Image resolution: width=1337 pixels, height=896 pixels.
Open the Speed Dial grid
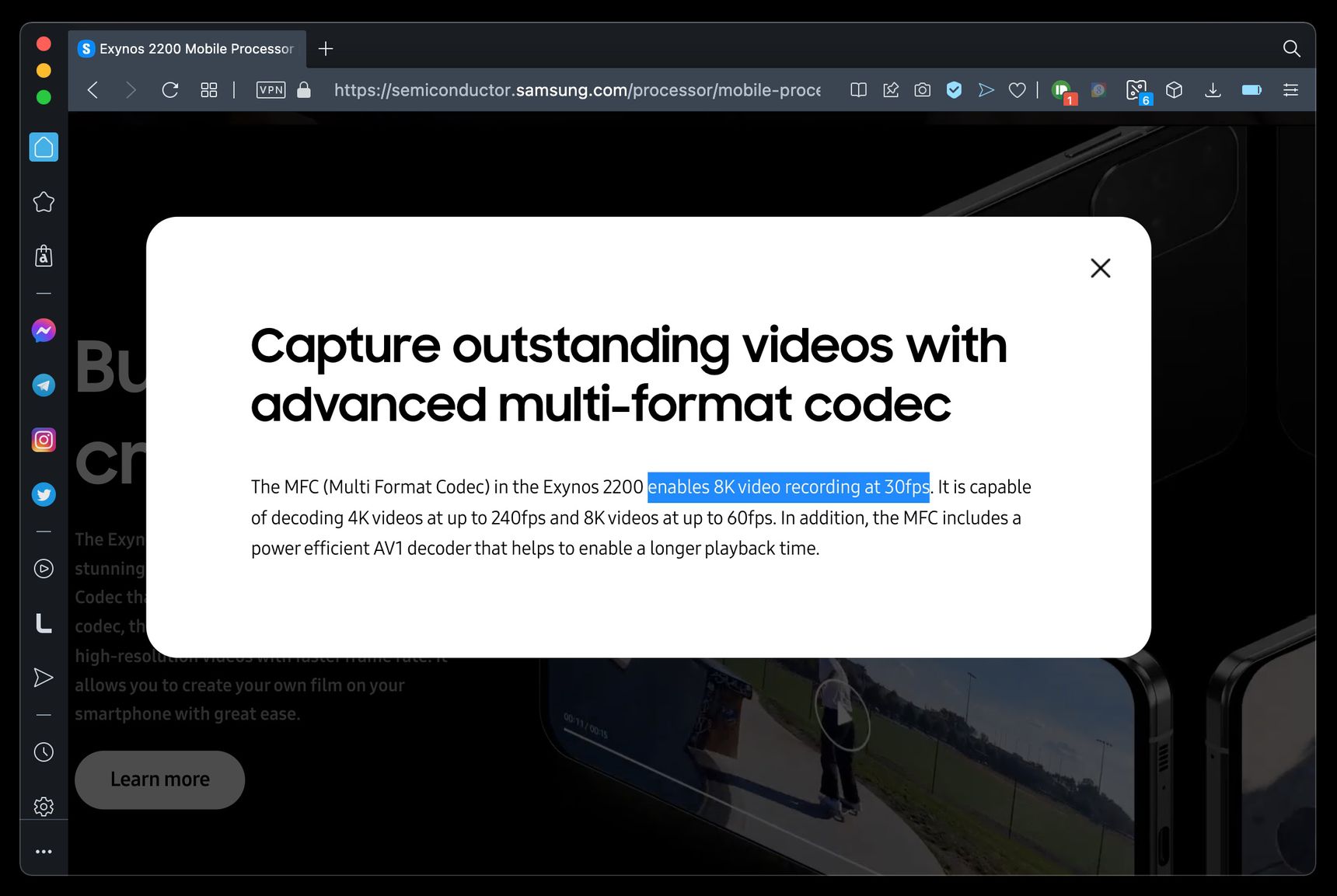pos(209,90)
